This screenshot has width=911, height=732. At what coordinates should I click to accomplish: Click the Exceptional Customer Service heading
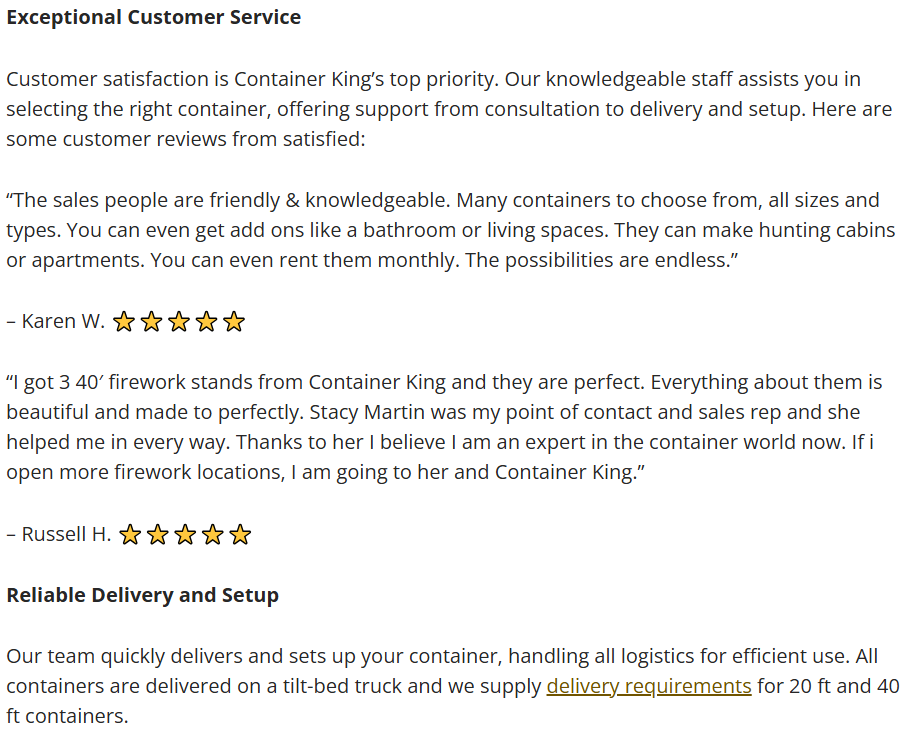(x=154, y=17)
